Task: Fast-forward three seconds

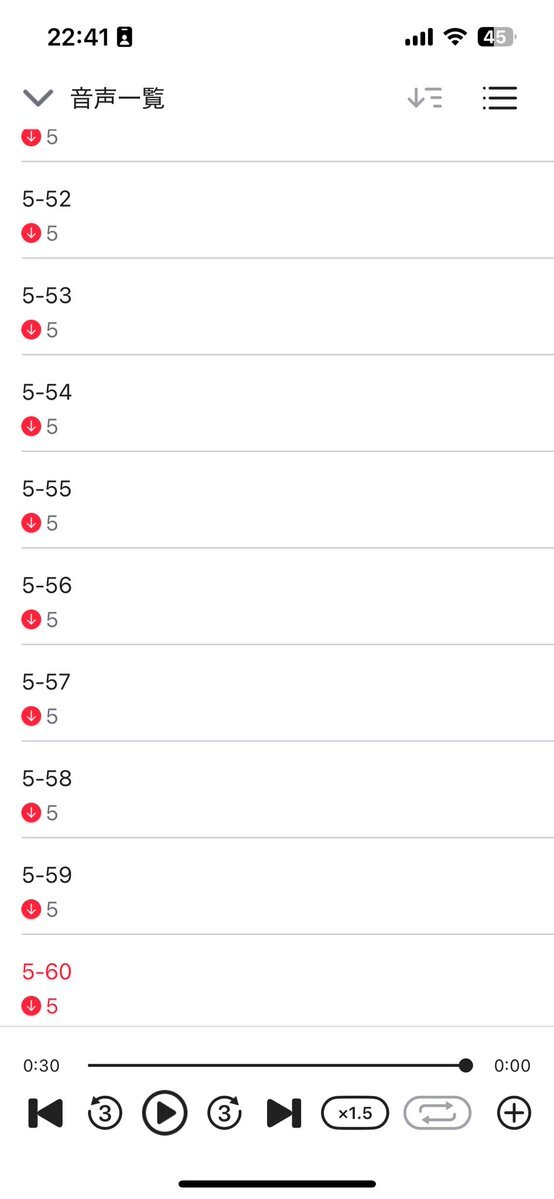Action: 224,1113
